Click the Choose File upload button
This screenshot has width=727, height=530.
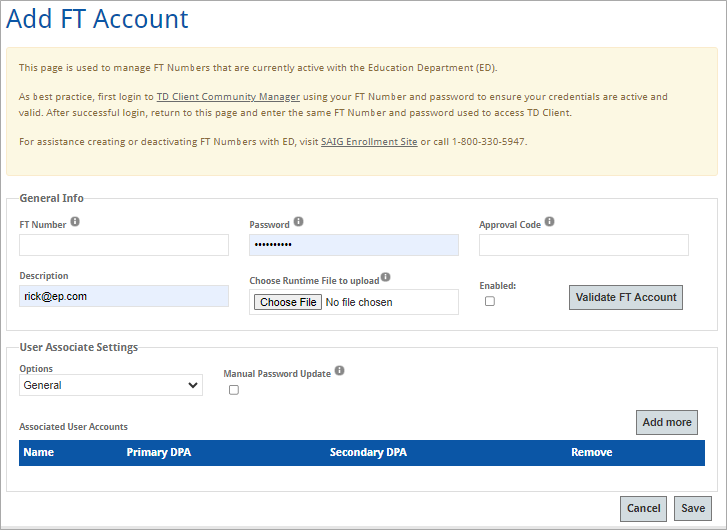(288, 302)
